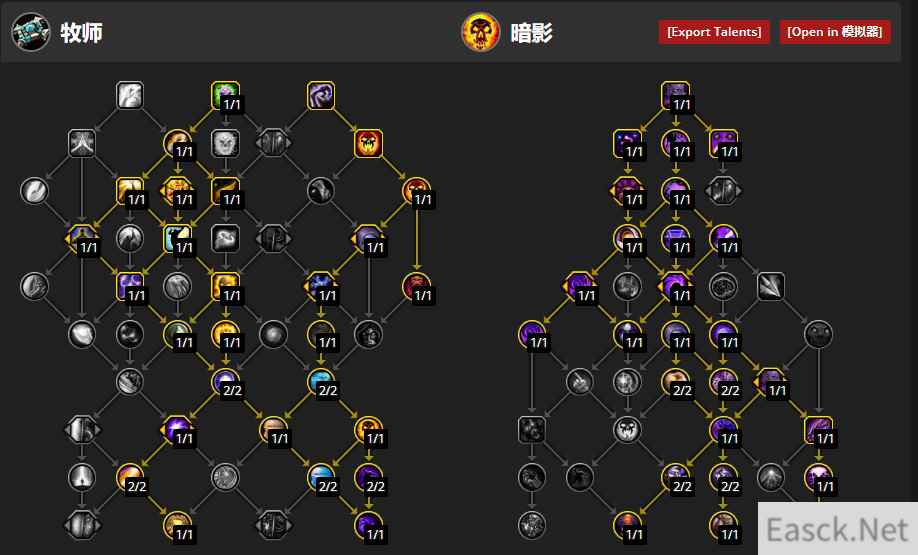
Task: Select the gray brain talent node
Action: tap(723, 286)
